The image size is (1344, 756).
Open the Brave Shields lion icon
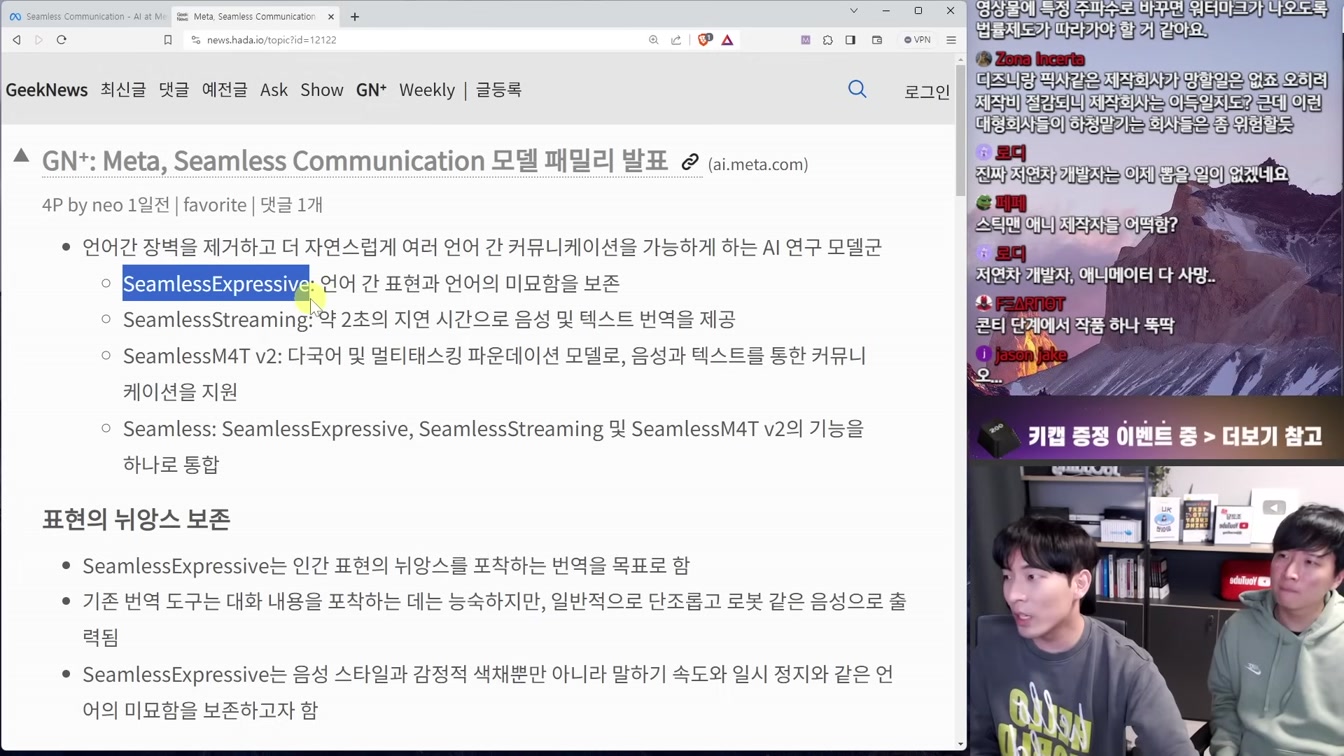pyautogui.click(x=705, y=40)
